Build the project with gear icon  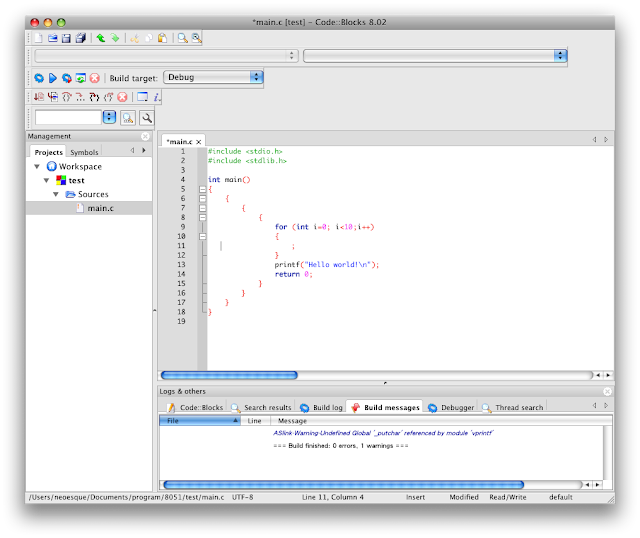point(39,78)
